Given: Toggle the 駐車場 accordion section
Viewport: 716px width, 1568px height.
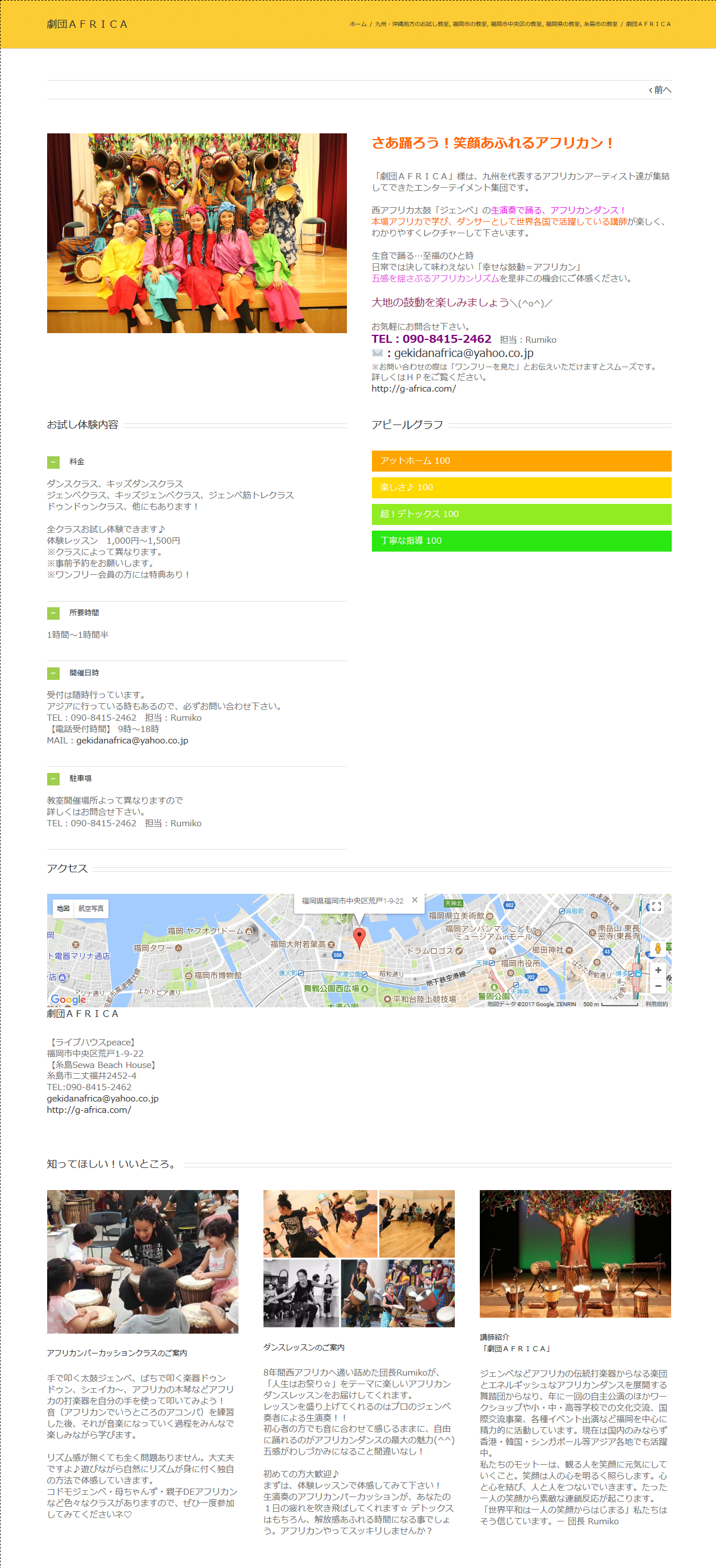Looking at the screenshot, I should pos(53,779).
